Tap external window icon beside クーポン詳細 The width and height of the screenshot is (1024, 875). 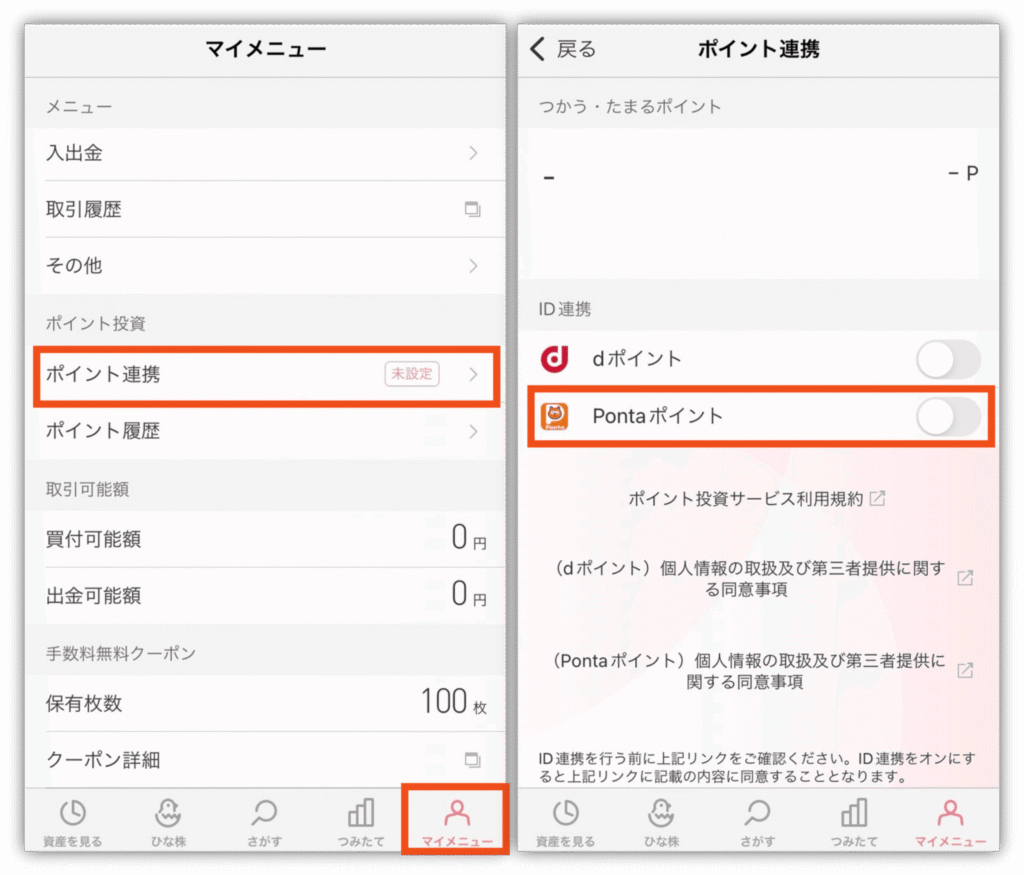pyautogui.click(x=473, y=759)
